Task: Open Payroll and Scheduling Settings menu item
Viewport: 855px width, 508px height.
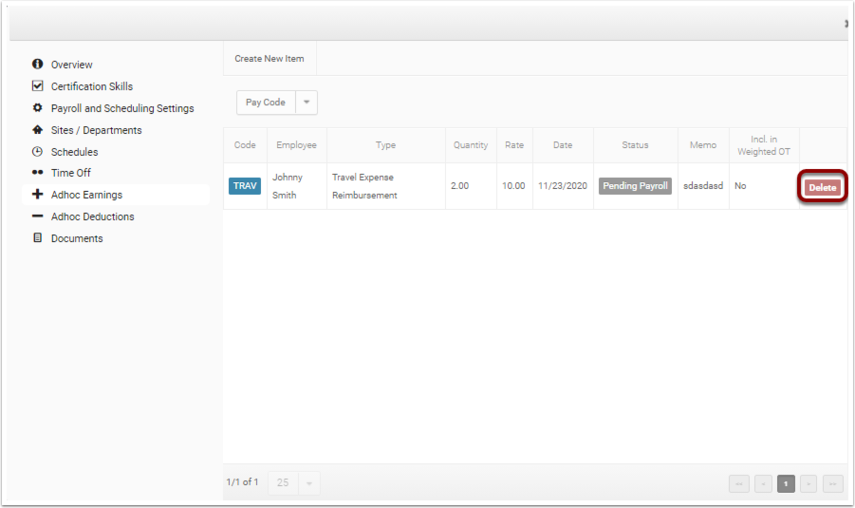Action: (x=122, y=108)
